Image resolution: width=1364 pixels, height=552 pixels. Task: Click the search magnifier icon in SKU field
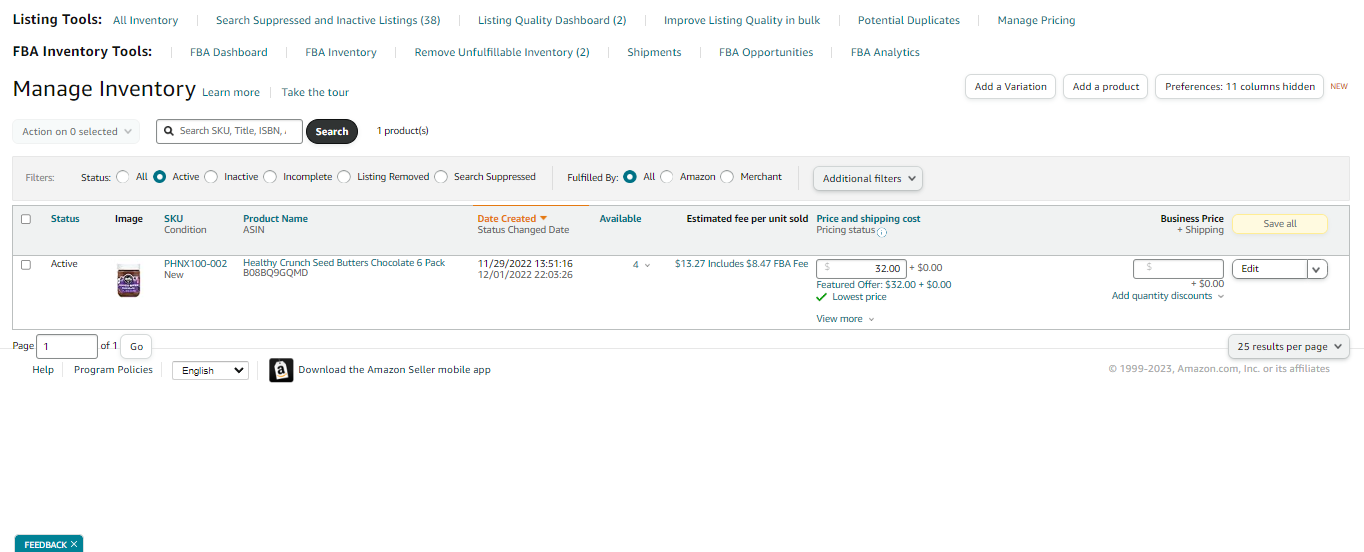pyautogui.click(x=169, y=131)
